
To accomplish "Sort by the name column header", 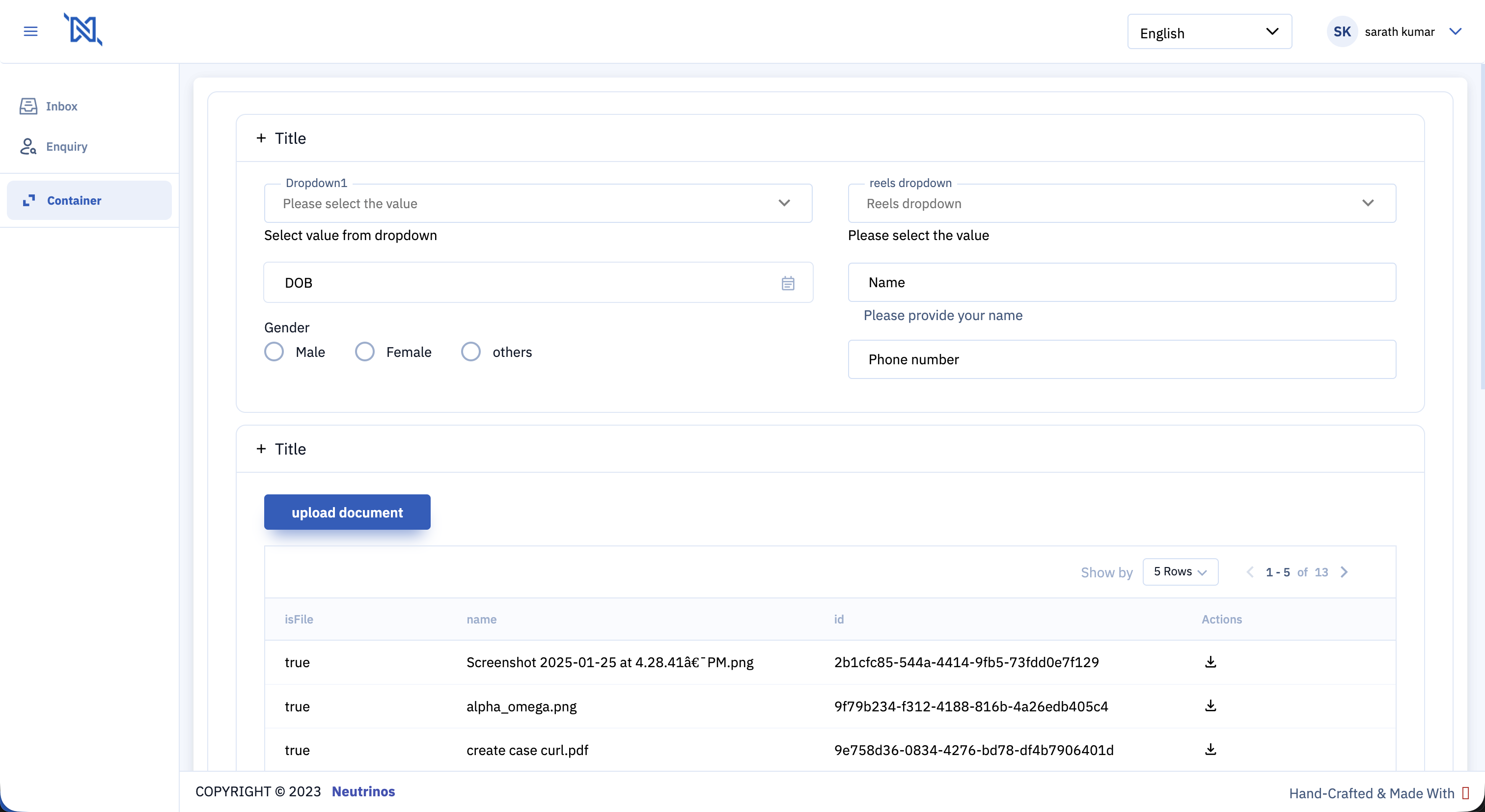I will (x=481, y=619).
